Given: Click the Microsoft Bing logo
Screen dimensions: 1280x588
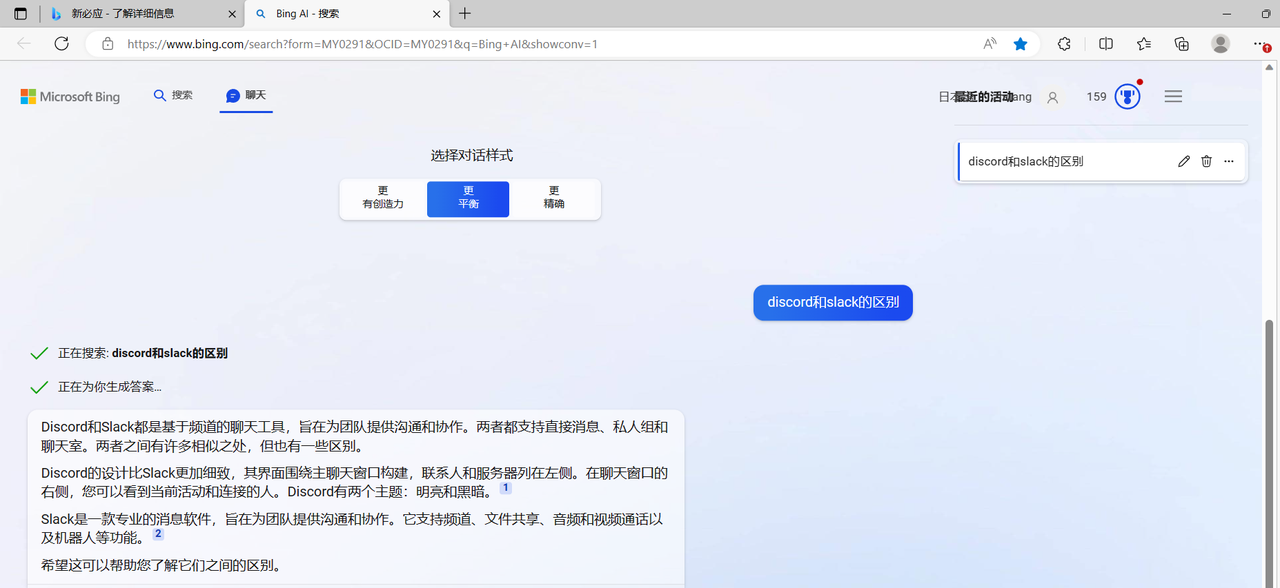Looking at the screenshot, I should click(70, 97).
